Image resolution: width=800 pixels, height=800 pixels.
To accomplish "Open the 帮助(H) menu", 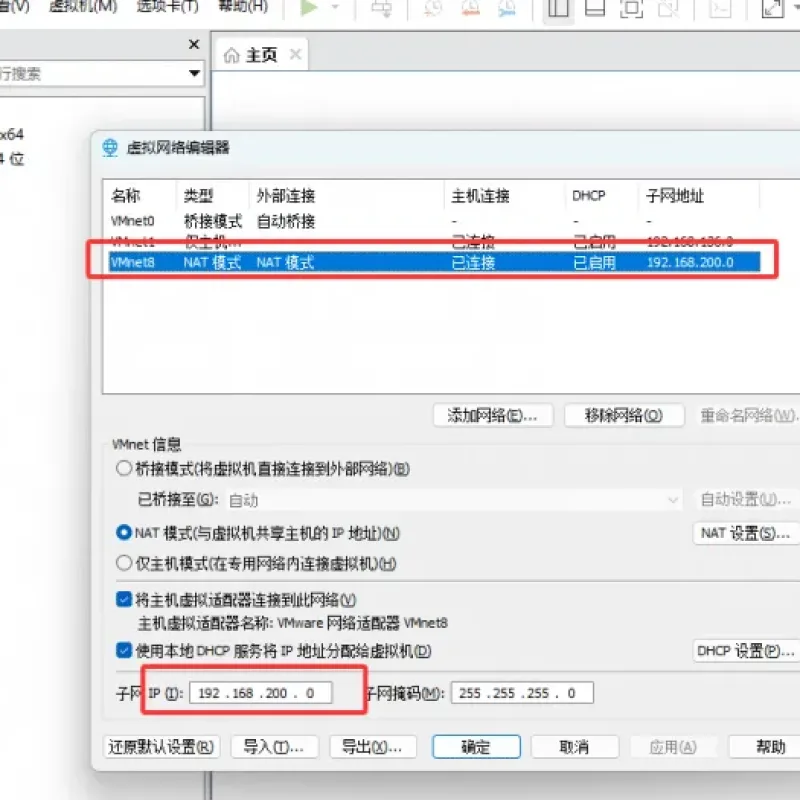I will pyautogui.click(x=243, y=6).
